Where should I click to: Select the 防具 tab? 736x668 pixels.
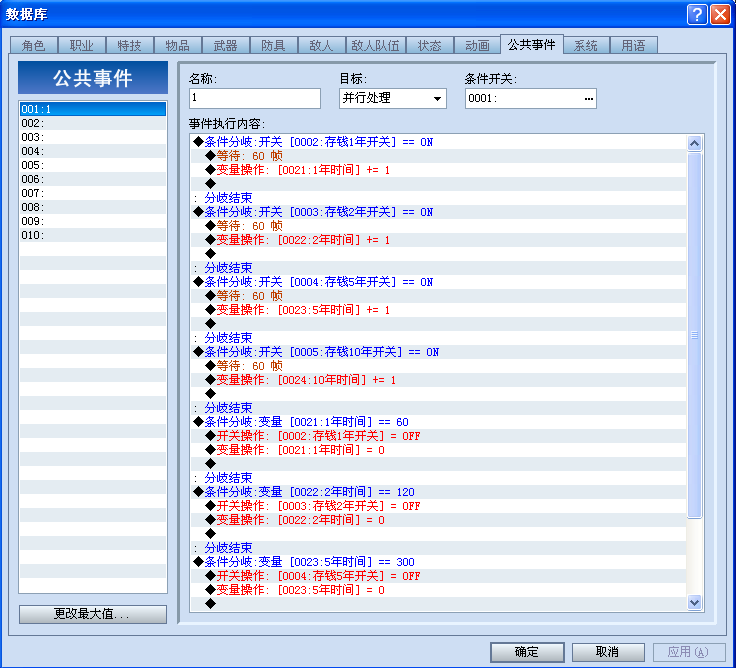tap(273, 46)
